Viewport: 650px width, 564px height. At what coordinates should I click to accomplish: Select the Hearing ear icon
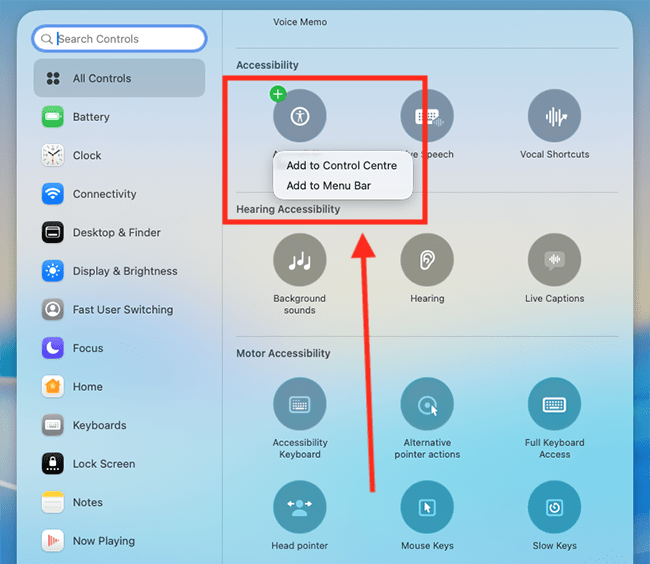pyautogui.click(x=427, y=260)
